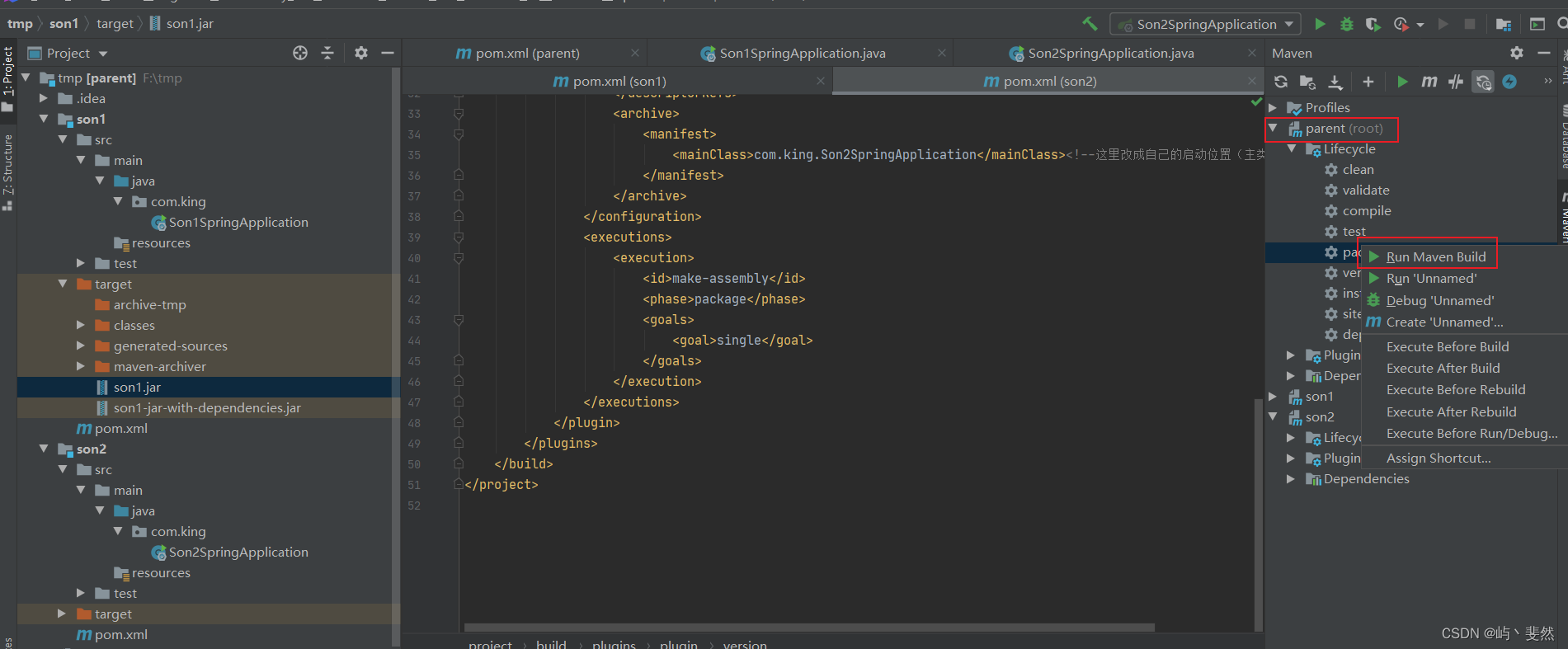Expand the Profiles node in Maven
Screen dimensions: 1568x649
point(1273,108)
